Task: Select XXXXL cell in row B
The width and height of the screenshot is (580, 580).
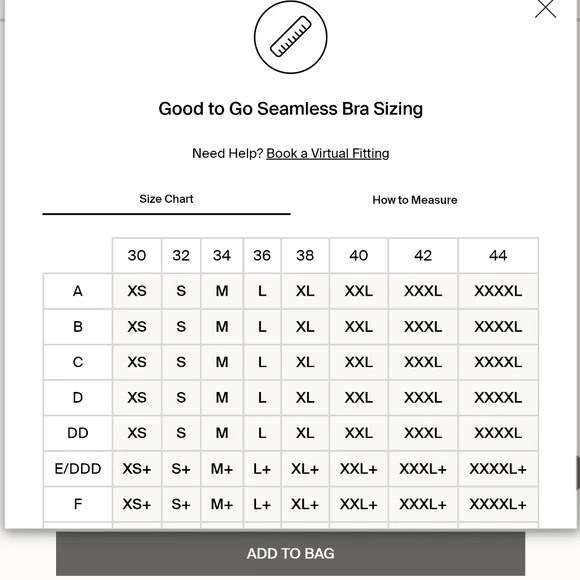Action: coord(498,327)
